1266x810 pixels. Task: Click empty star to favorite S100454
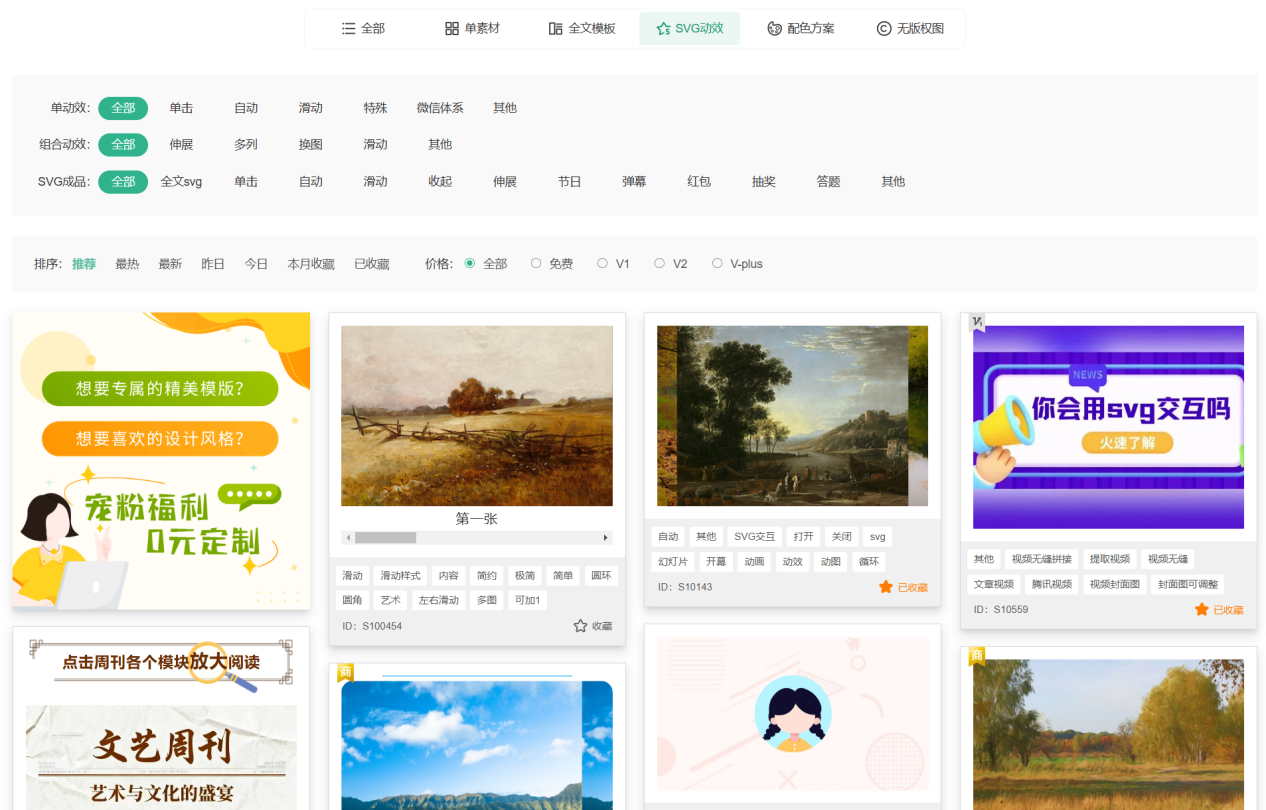(x=580, y=626)
